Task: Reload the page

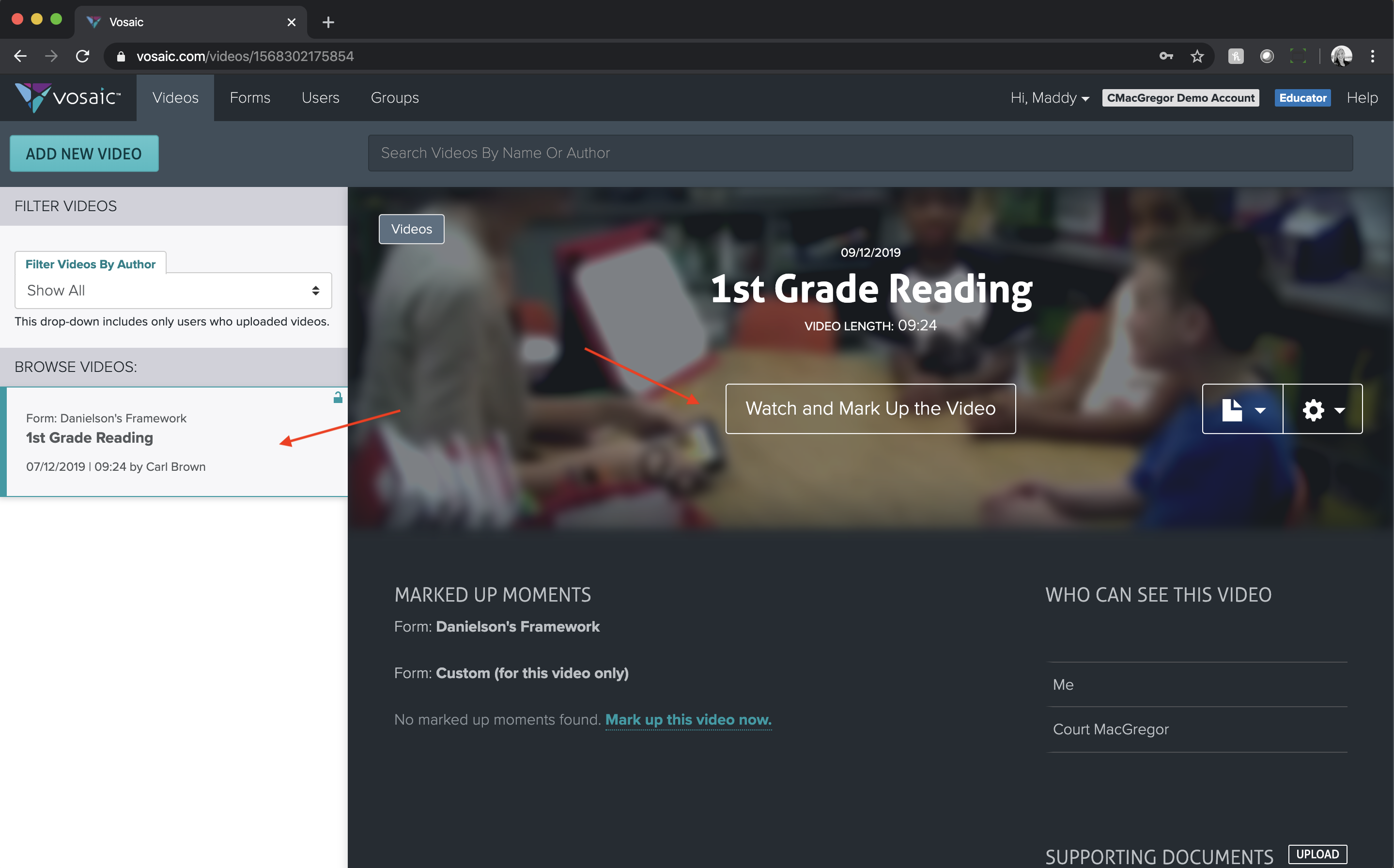Action: pyautogui.click(x=83, y=56)
